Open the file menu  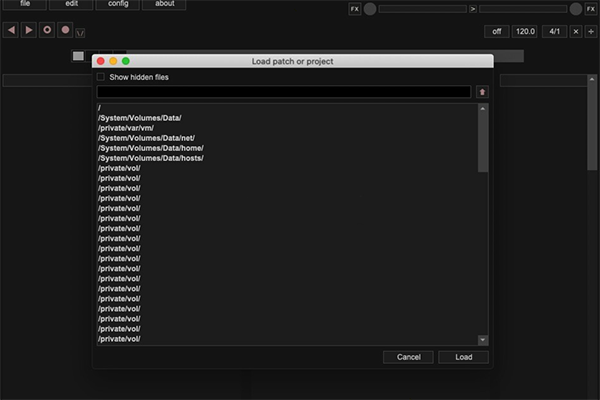tap(25, 4)
